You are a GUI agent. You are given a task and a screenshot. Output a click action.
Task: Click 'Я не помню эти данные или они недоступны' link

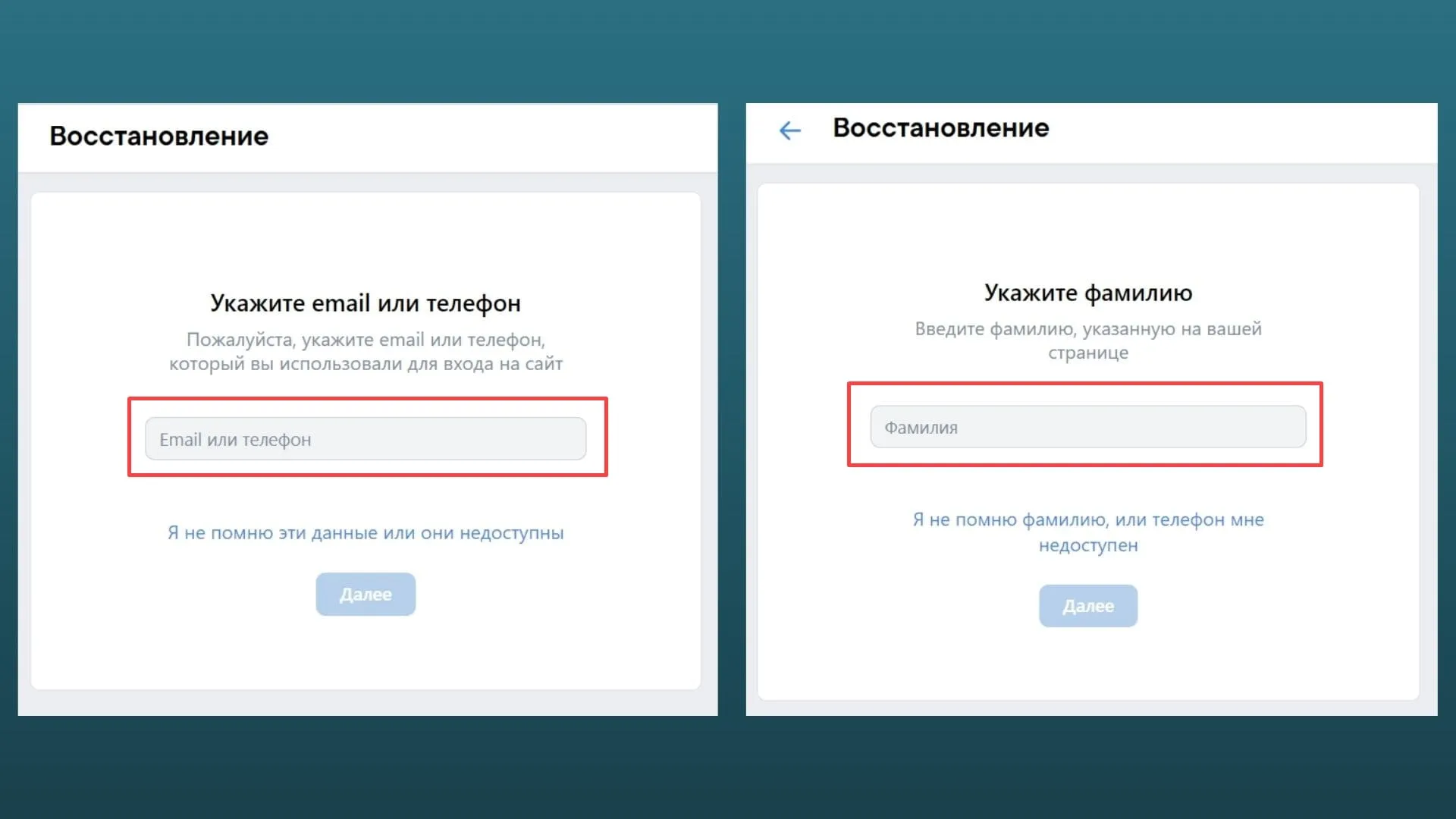click(365, 532)
